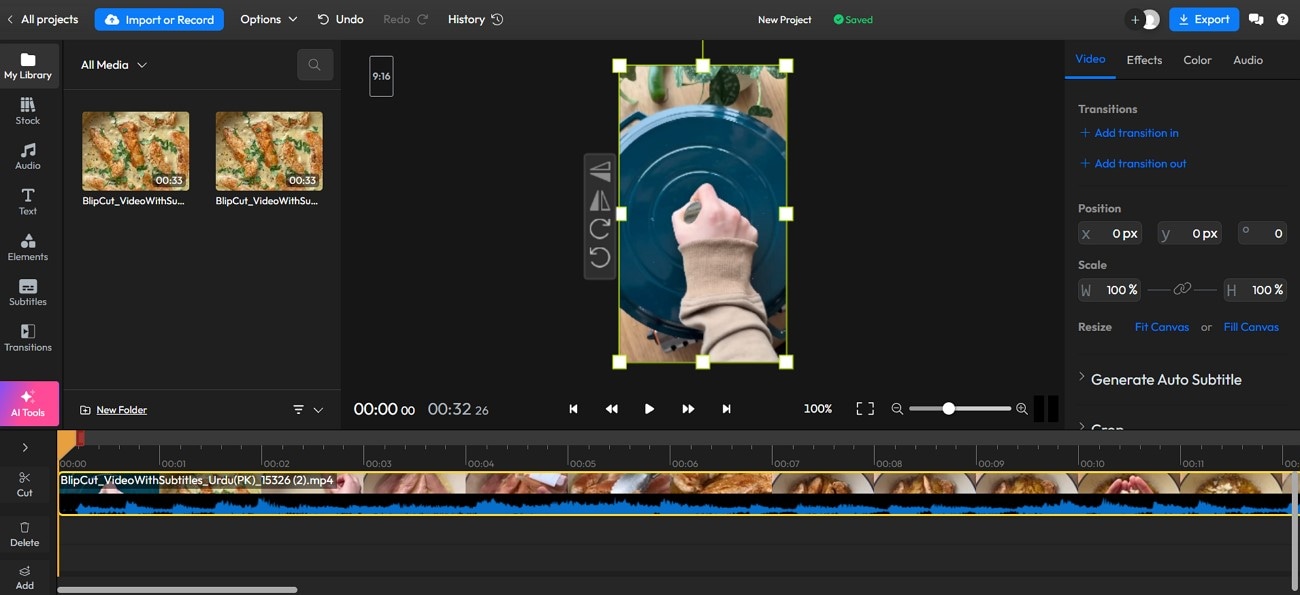Click the Y position input field
This screenshot has width=1300, height=595.
1190,233
